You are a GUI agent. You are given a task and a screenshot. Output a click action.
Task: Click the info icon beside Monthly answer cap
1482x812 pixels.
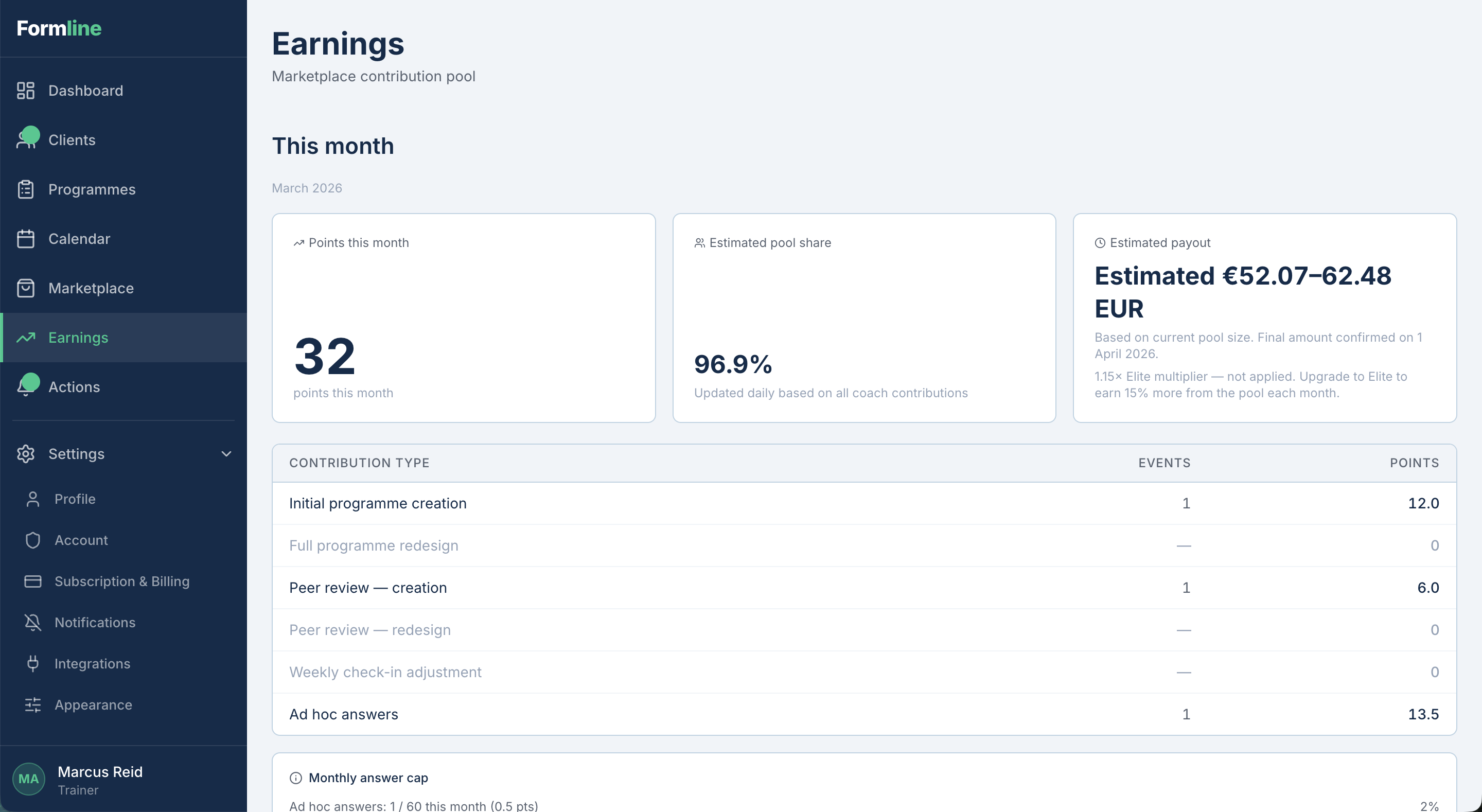[295, 778]
